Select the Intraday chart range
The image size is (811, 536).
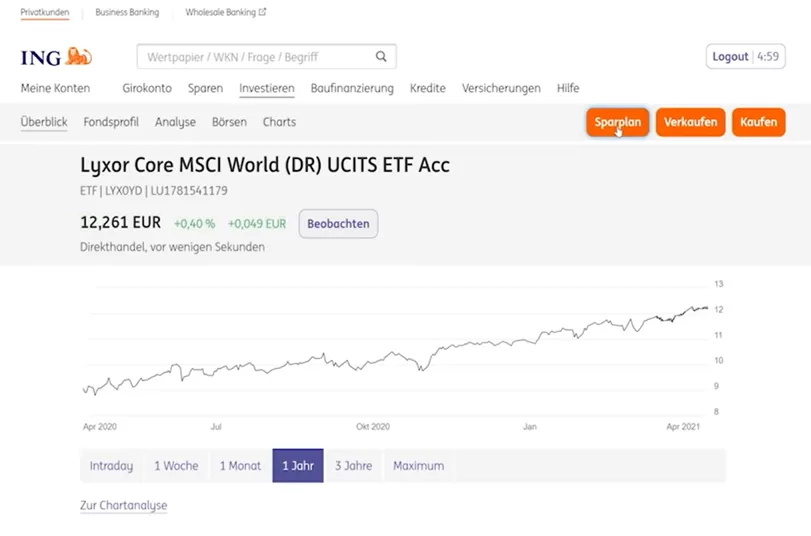[x=111, y=466]
